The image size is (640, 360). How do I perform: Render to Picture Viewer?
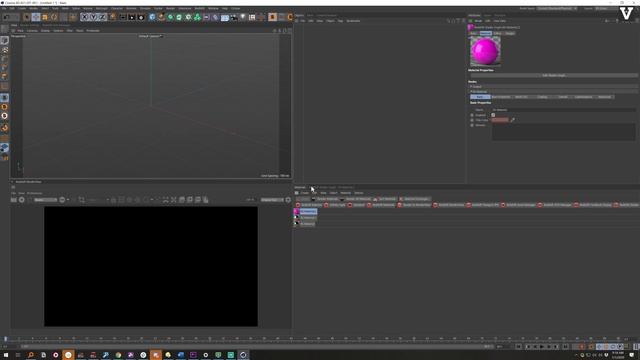tap(132, 17)
